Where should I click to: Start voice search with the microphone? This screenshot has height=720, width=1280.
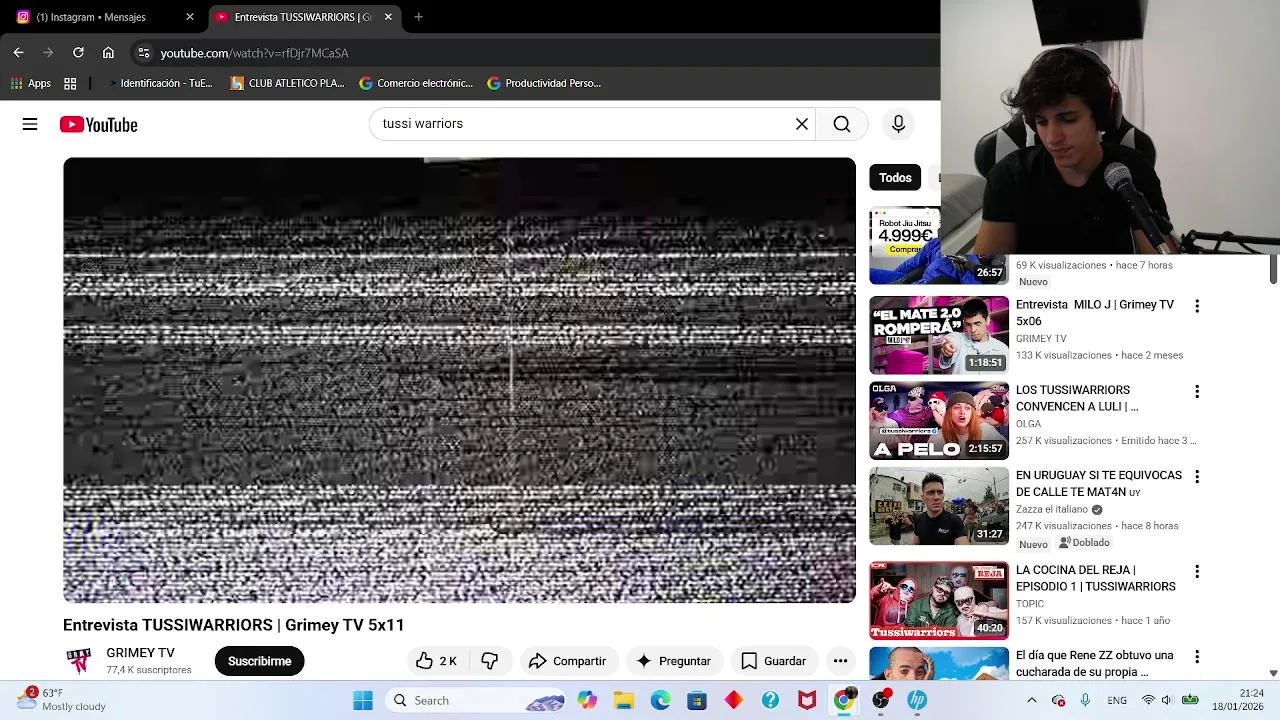[898, 124]
